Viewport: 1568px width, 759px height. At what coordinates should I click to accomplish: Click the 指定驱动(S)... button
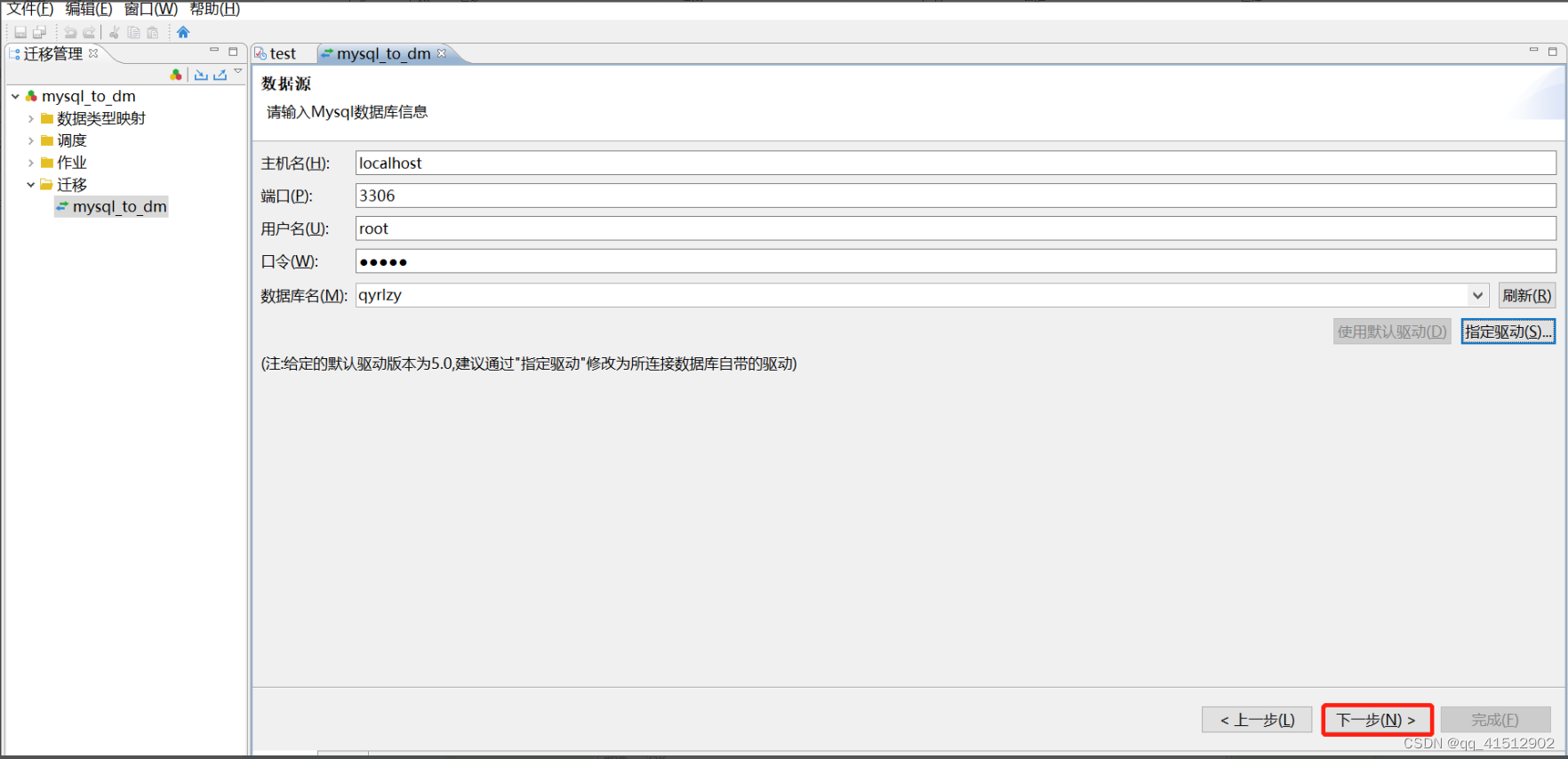pyautogui.click(x=1508, y=332)
